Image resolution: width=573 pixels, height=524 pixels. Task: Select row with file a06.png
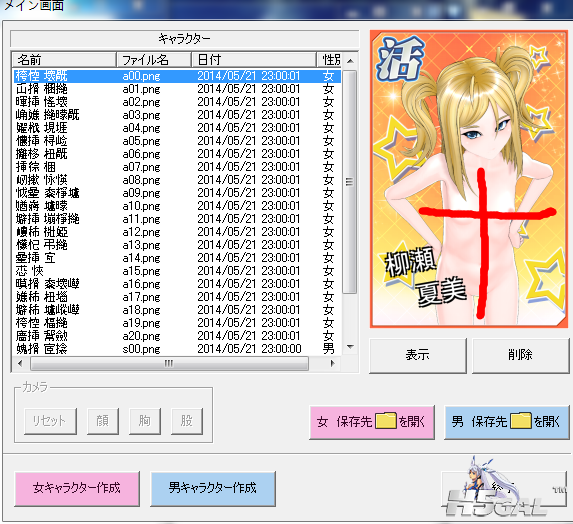[177, 154]
